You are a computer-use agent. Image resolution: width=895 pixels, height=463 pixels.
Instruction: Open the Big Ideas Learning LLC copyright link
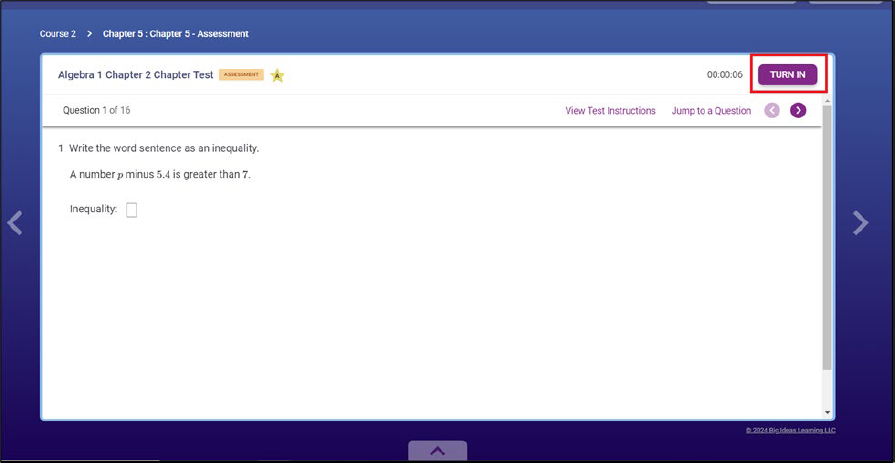click(790, 430)
